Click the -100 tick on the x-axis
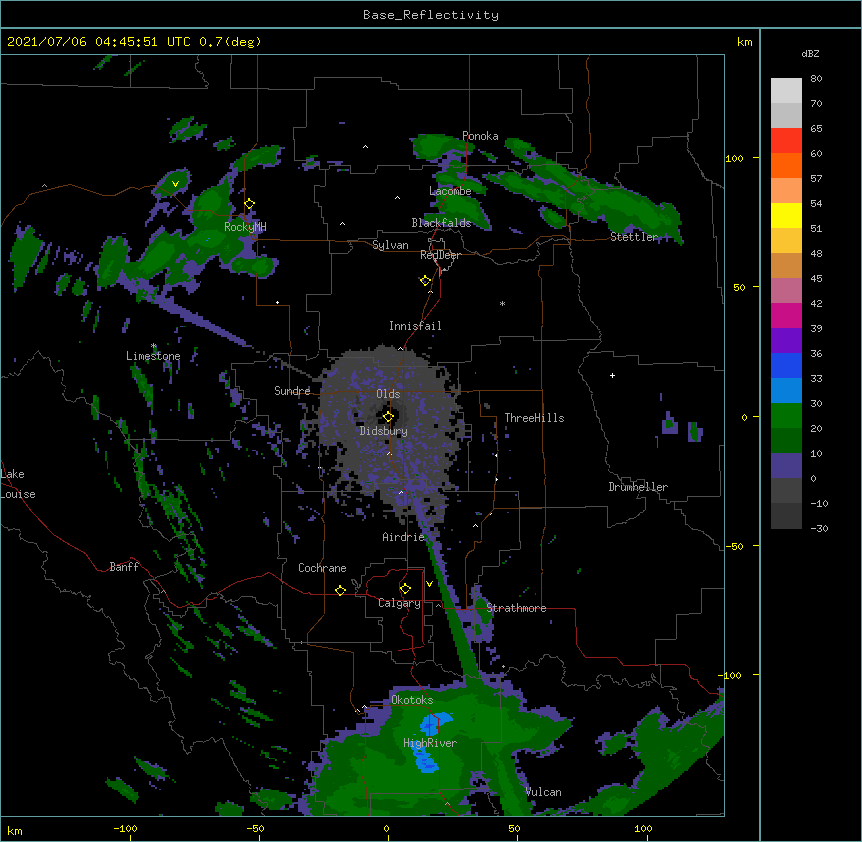The width and height of the screenshot is (862, 842). click(x=125, y=828)
